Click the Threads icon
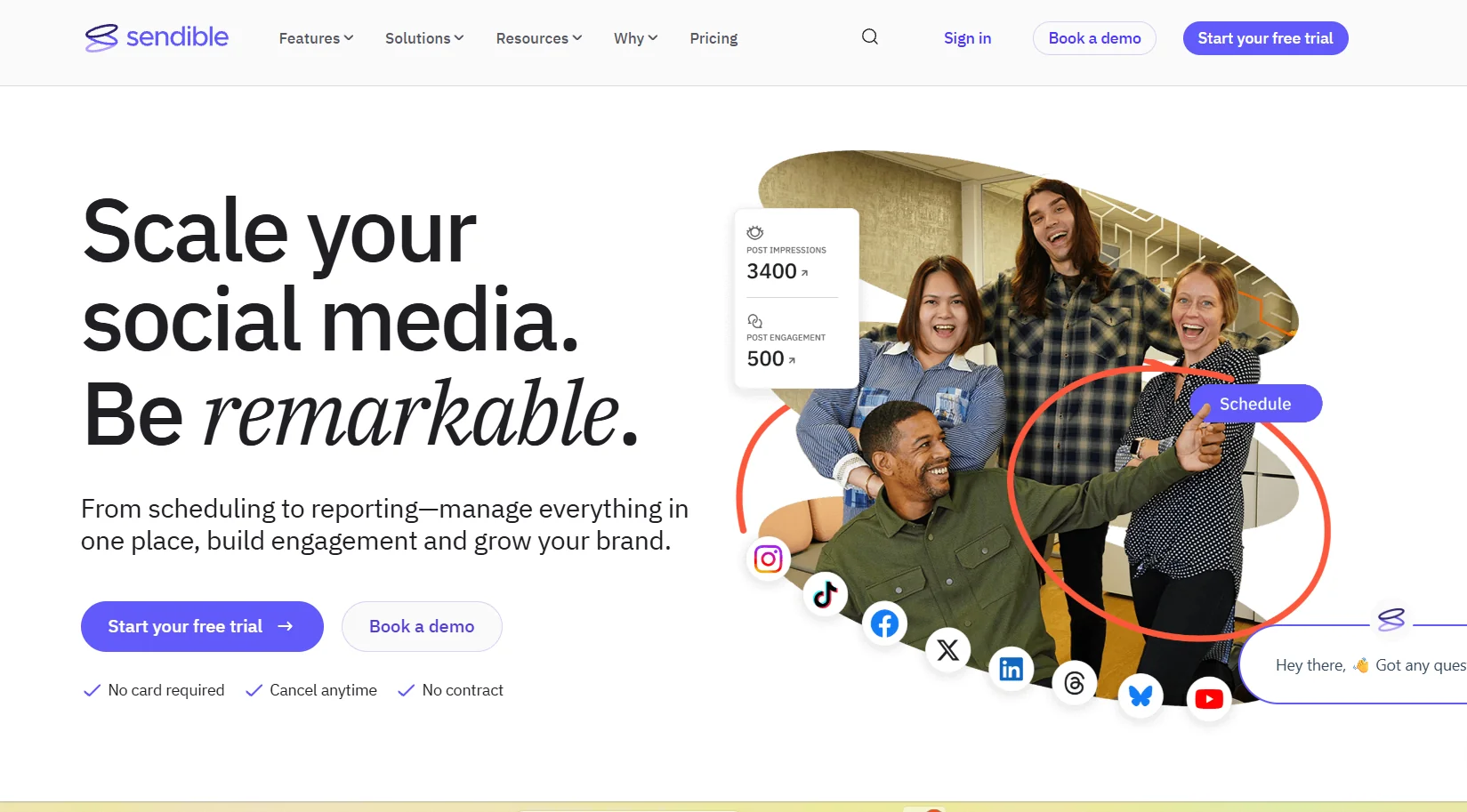 (x=1074, y=683)
